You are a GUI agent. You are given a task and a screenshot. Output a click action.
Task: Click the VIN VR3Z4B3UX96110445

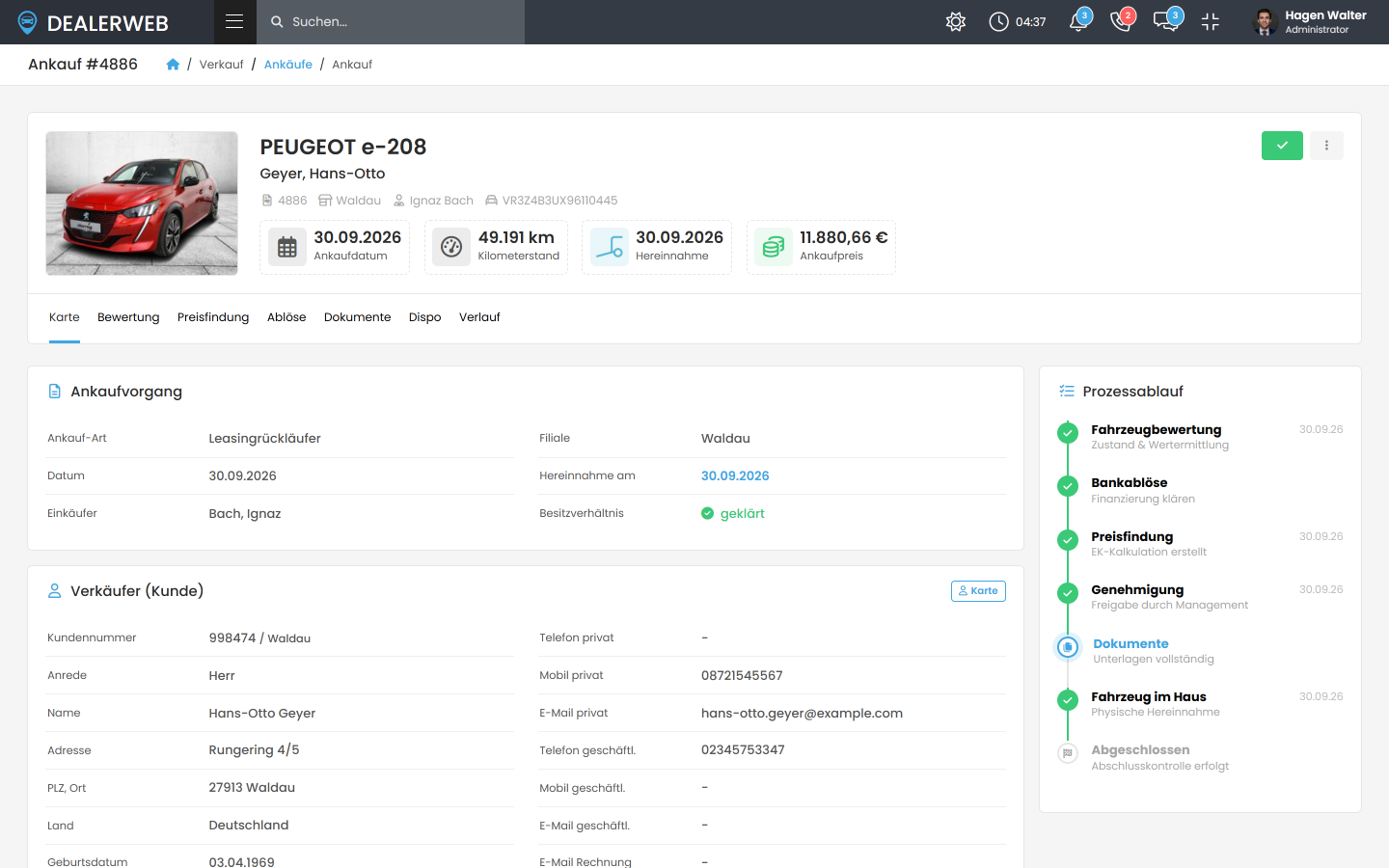tap(559, 201)
